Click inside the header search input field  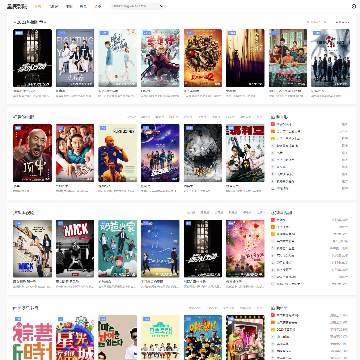pos(135,6)
